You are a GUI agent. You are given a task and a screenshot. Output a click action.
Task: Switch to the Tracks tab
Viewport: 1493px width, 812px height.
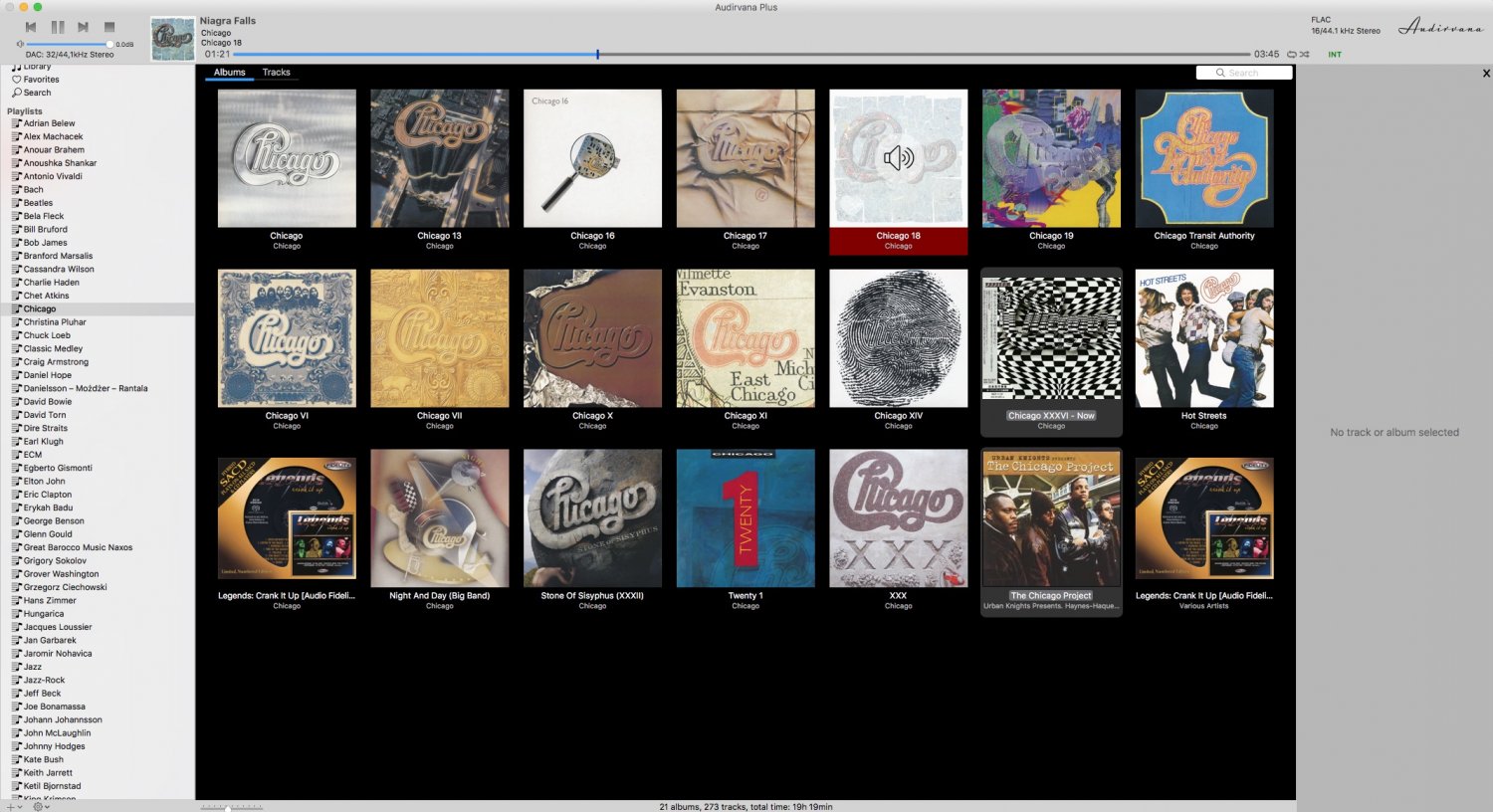pos(277,73)
